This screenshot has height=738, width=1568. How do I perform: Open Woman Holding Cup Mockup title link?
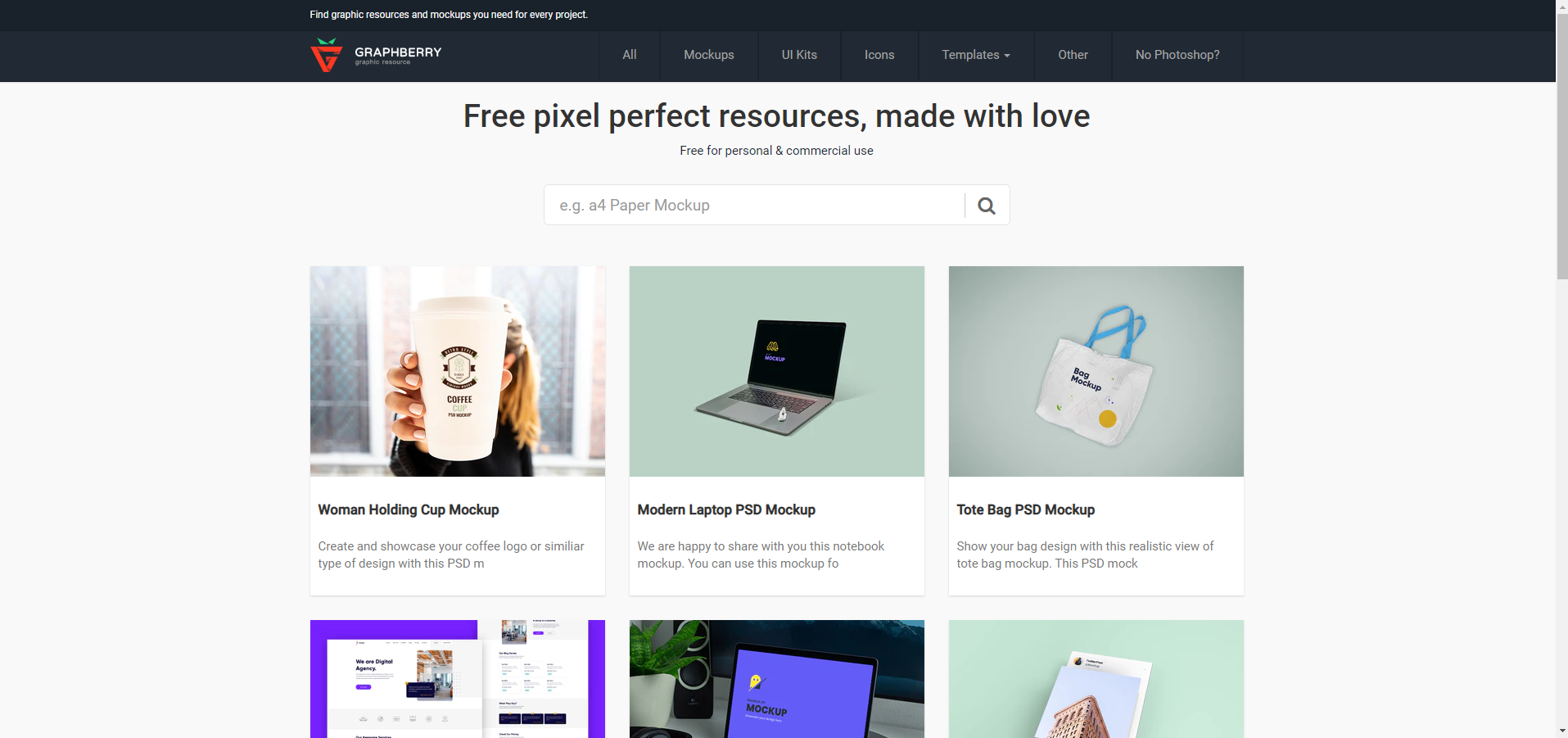click(x=409, y=509)
